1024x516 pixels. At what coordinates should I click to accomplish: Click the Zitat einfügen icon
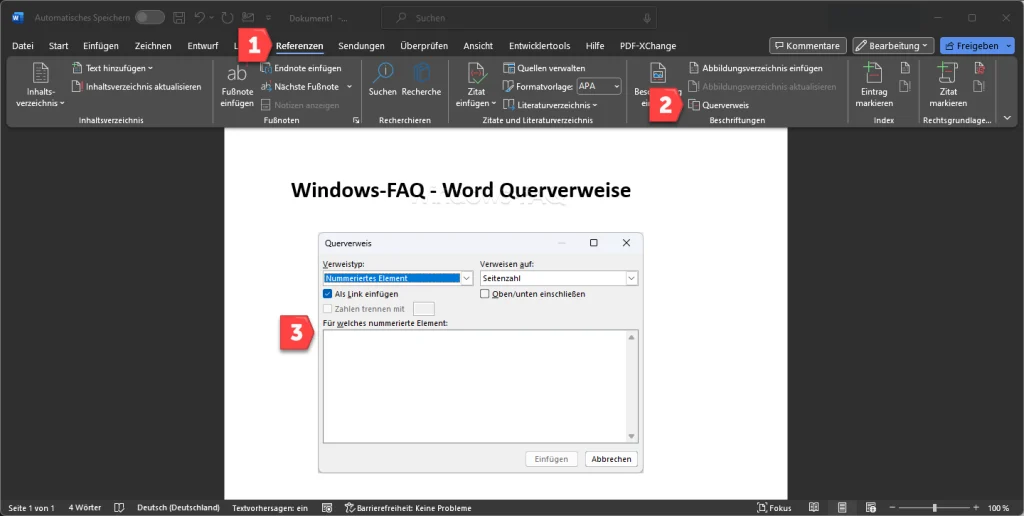(x=476, y=73)
